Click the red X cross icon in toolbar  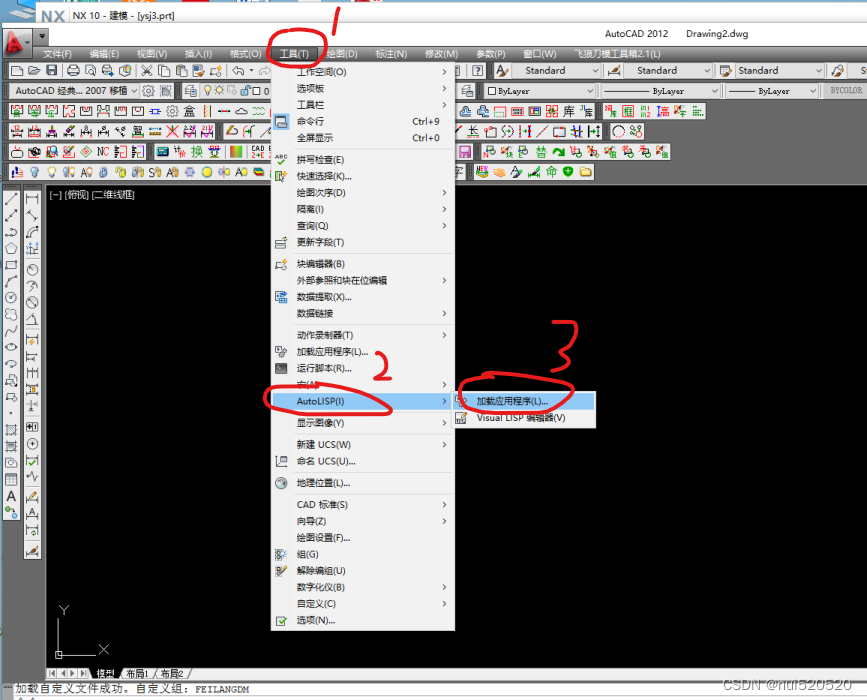173,131
